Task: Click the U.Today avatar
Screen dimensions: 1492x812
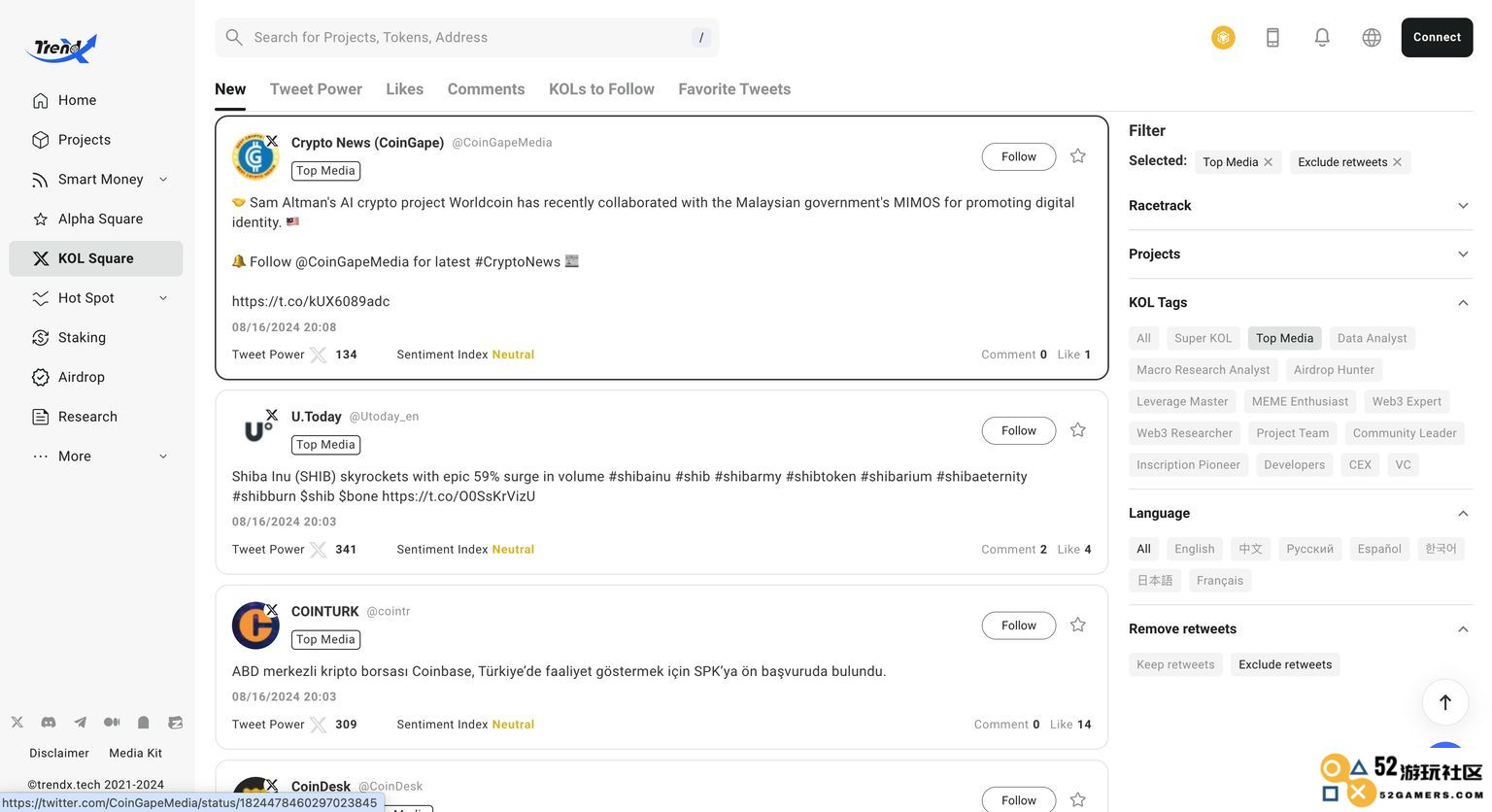Action: click(255, 430)
